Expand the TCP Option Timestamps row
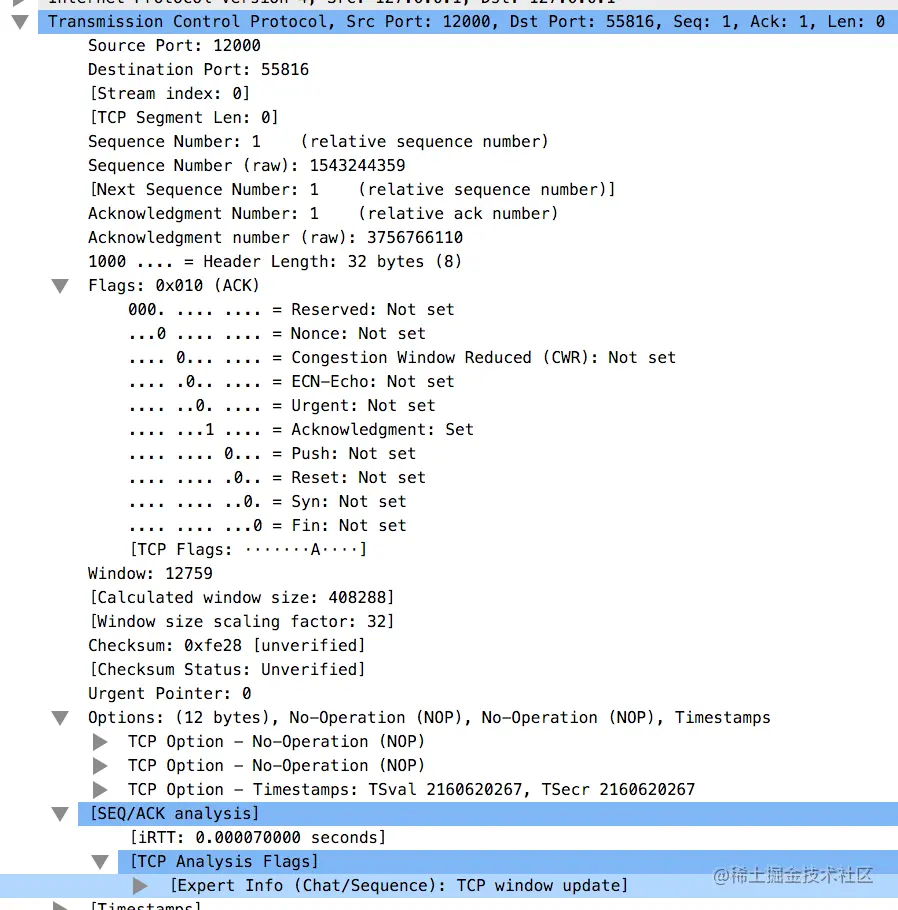 (100, 790)
